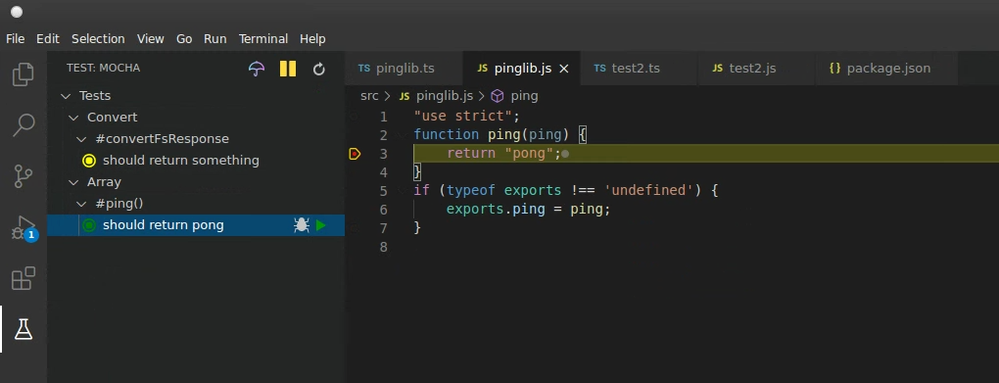Open the Extensions view
This screenshot has width=999, height=383.
[23, 278]
